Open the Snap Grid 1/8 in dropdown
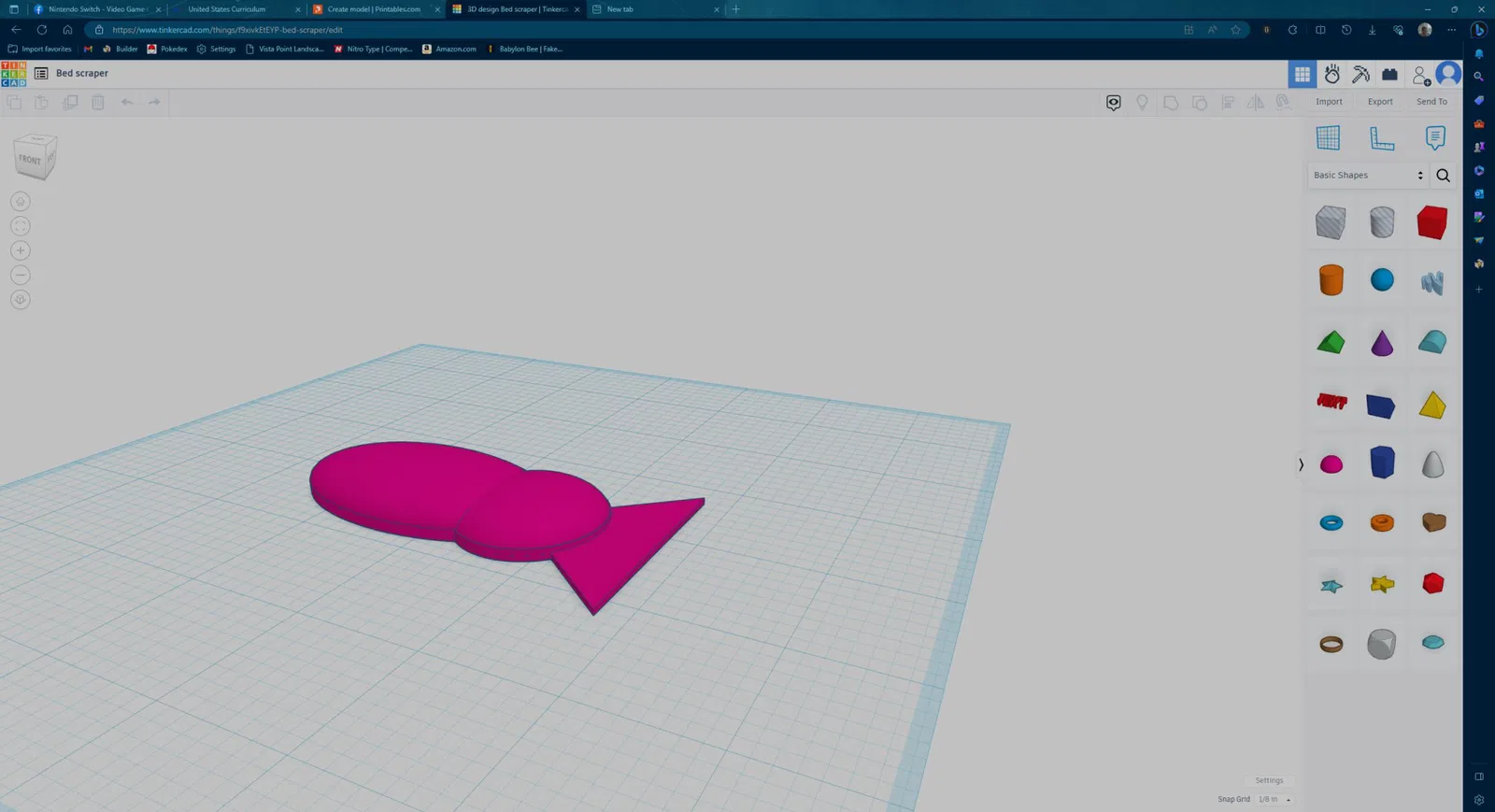This screenshot has height=812, width=1495. 1274,799
